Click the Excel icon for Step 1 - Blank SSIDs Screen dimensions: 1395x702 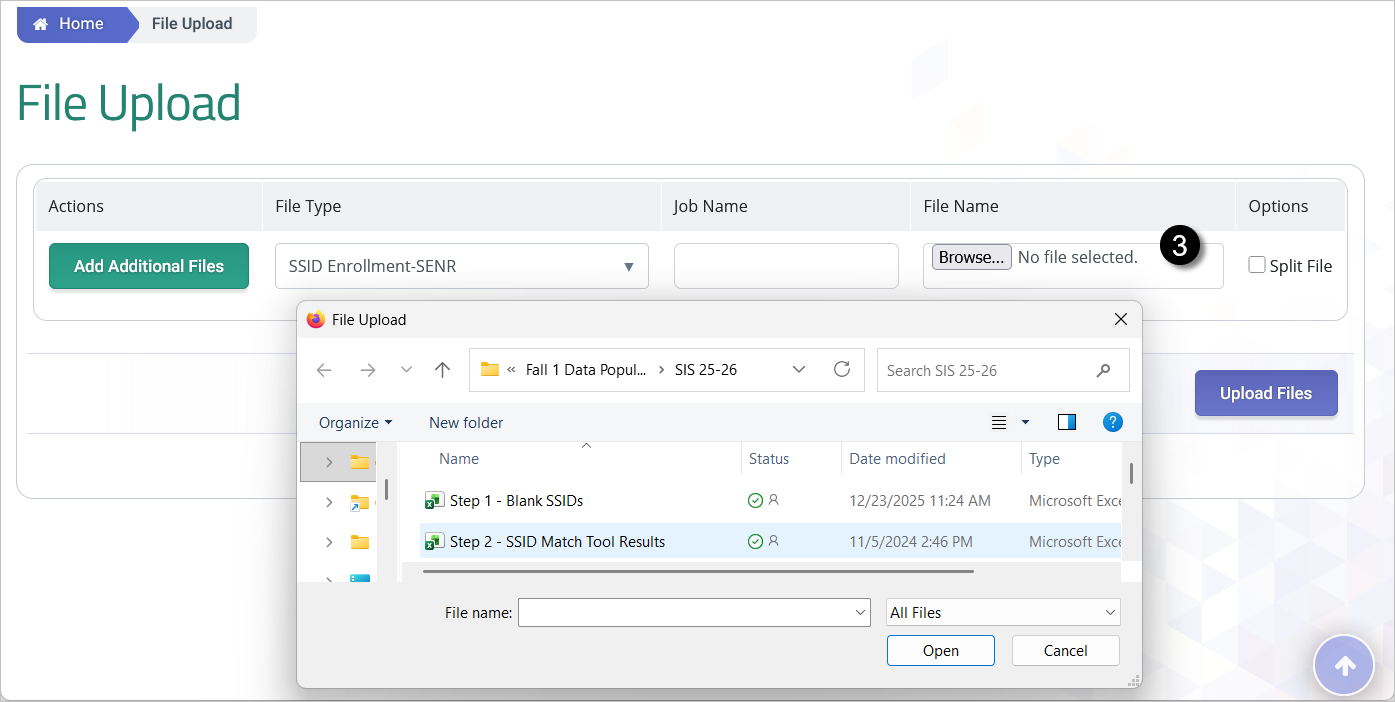click(x=434, y=499)
